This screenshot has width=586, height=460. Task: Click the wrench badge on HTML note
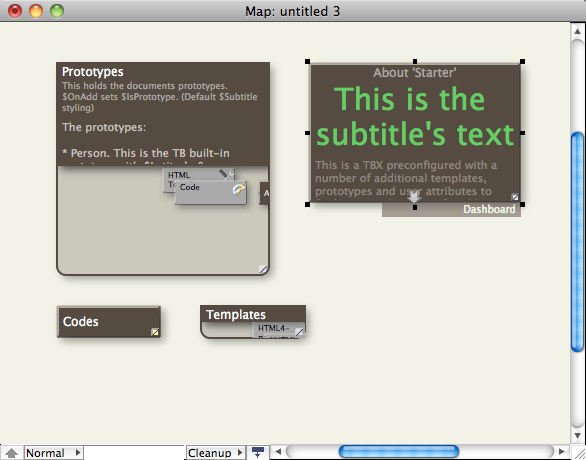226,175
